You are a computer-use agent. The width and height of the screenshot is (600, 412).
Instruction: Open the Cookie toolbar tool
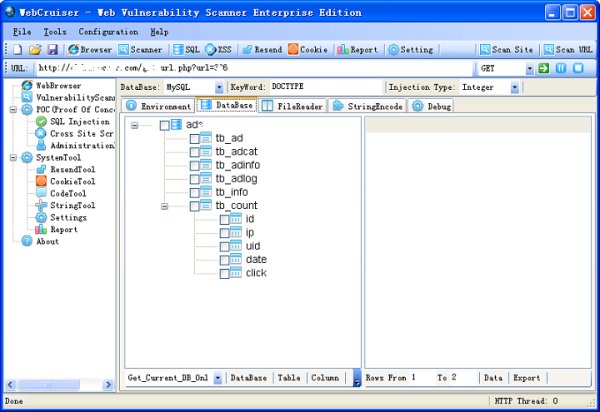click(x=308, y=49)
